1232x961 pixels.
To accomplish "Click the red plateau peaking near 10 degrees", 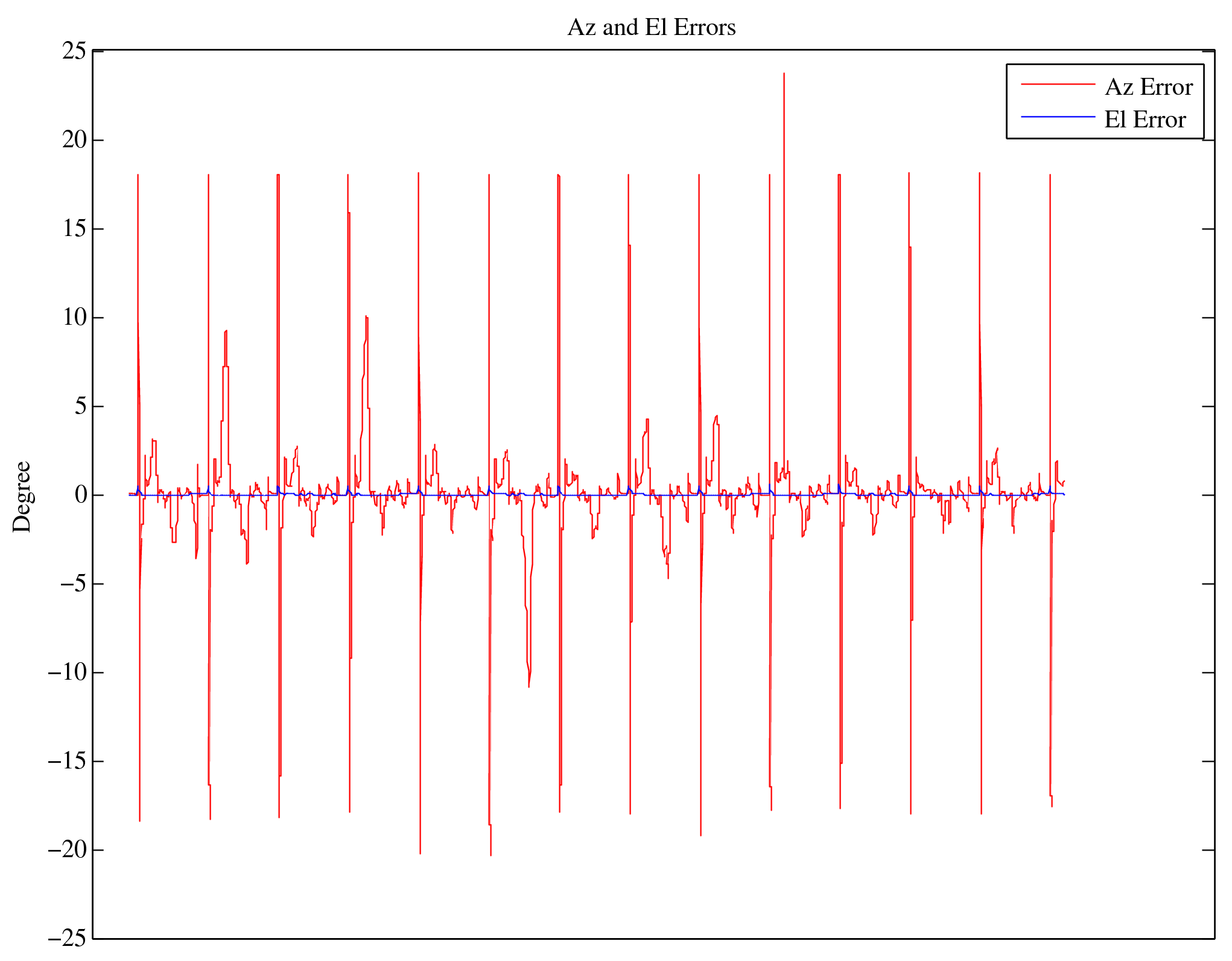I will (x=366, y=318).
